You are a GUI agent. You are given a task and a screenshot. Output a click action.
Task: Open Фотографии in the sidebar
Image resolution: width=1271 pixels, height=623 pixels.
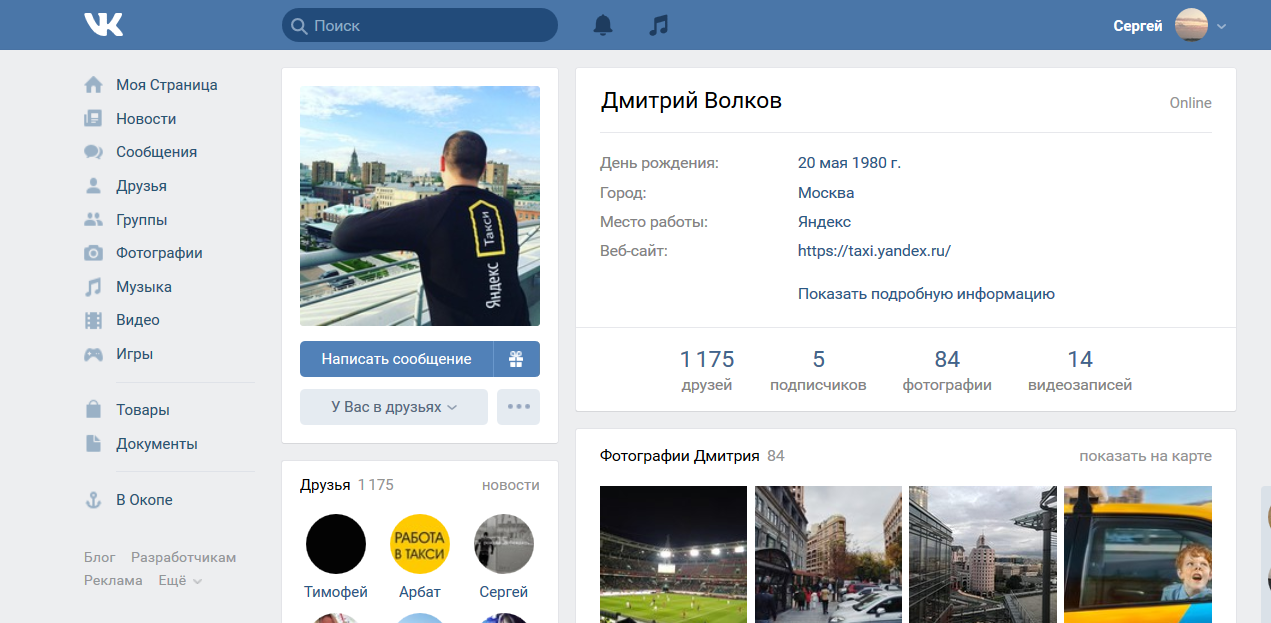pyautogui.click(x=159, y=253)
